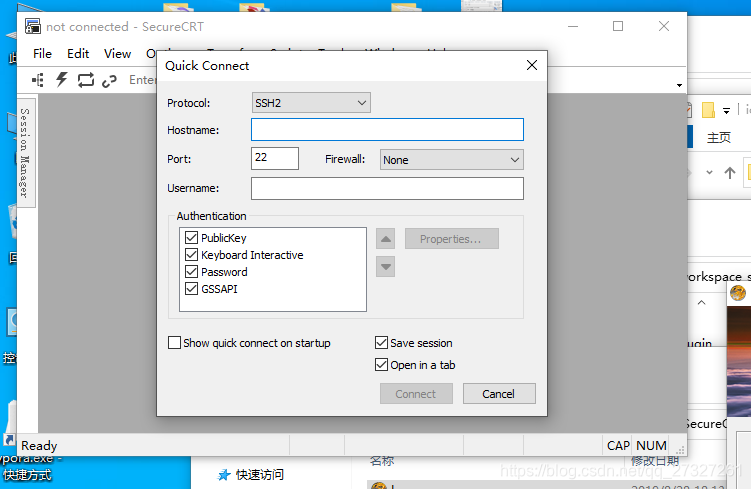The image size is (751, 489).
Task: Expand the Firewall None dropdown
Action: click(x=451, y=159)
